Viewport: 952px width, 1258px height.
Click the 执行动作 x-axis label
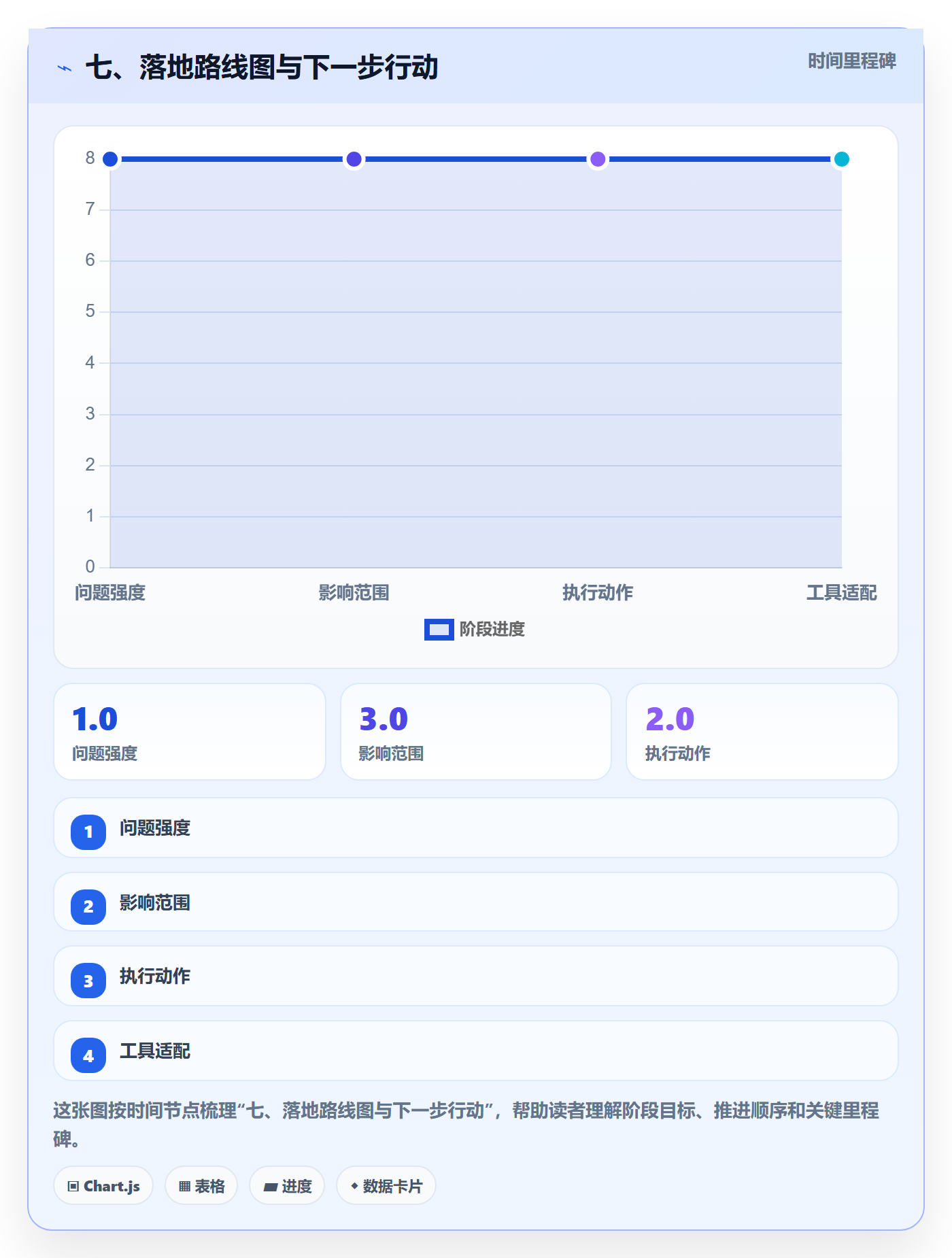click(598, 593)
